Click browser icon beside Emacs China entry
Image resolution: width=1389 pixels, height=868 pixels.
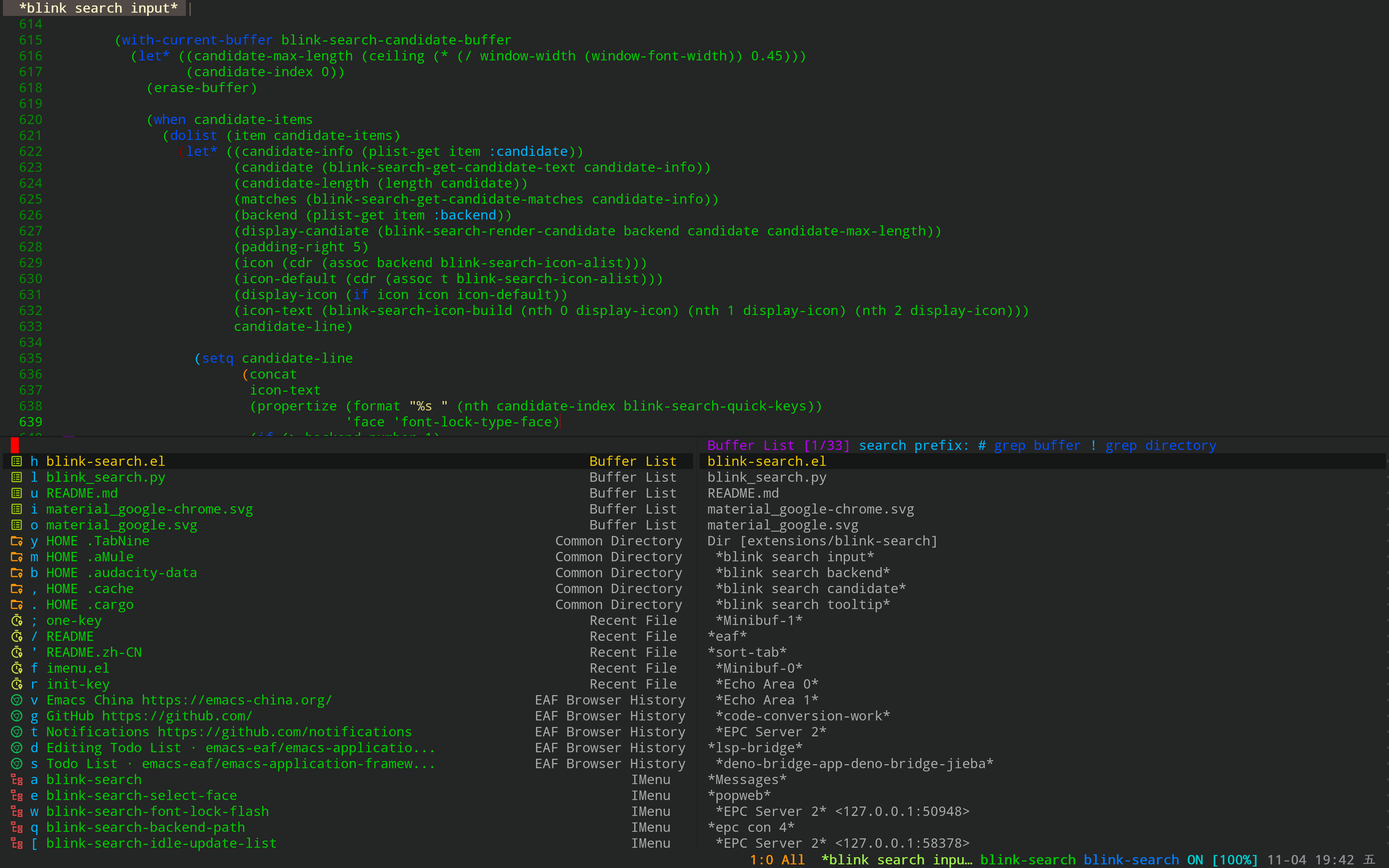(x=17, y=700)
